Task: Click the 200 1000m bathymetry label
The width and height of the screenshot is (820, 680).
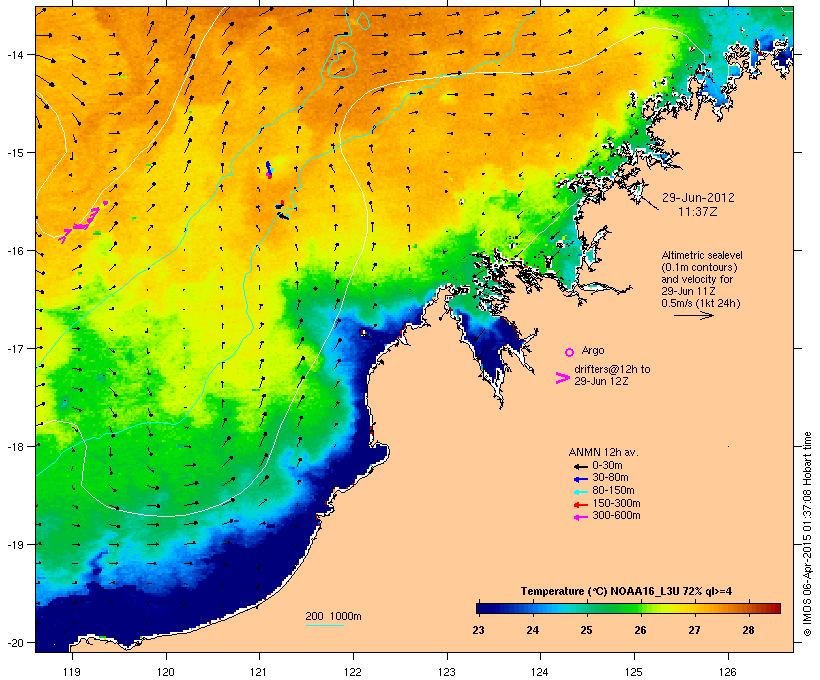Action: pyautogui.click(x=333, y=616)
